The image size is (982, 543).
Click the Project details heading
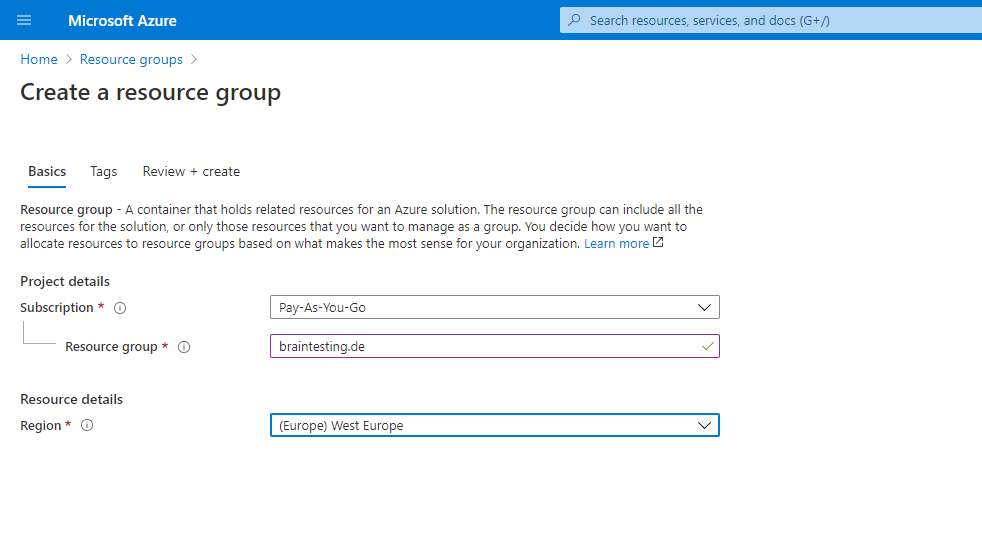coord(65,281)
